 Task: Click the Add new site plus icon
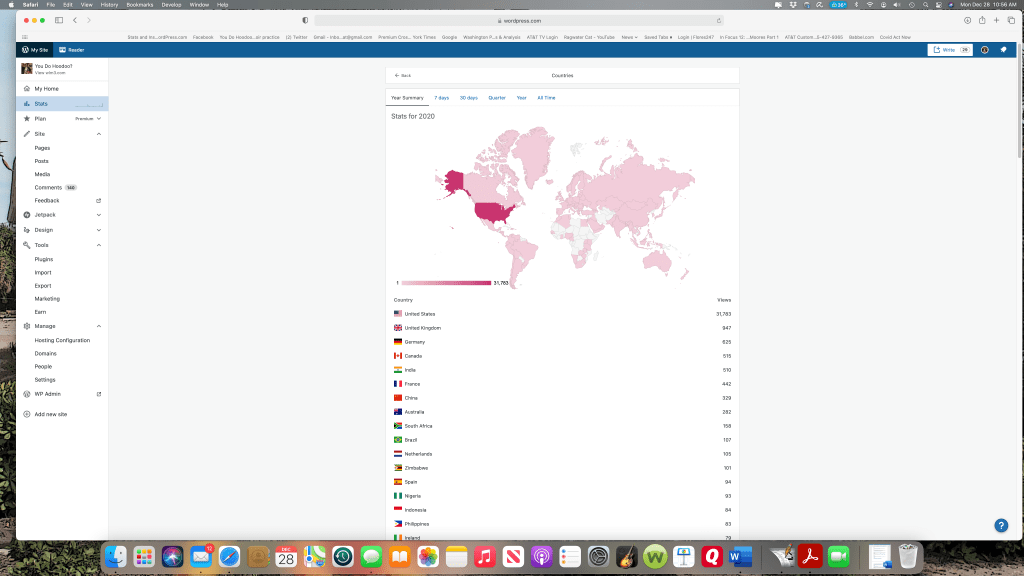coord(26,414)
